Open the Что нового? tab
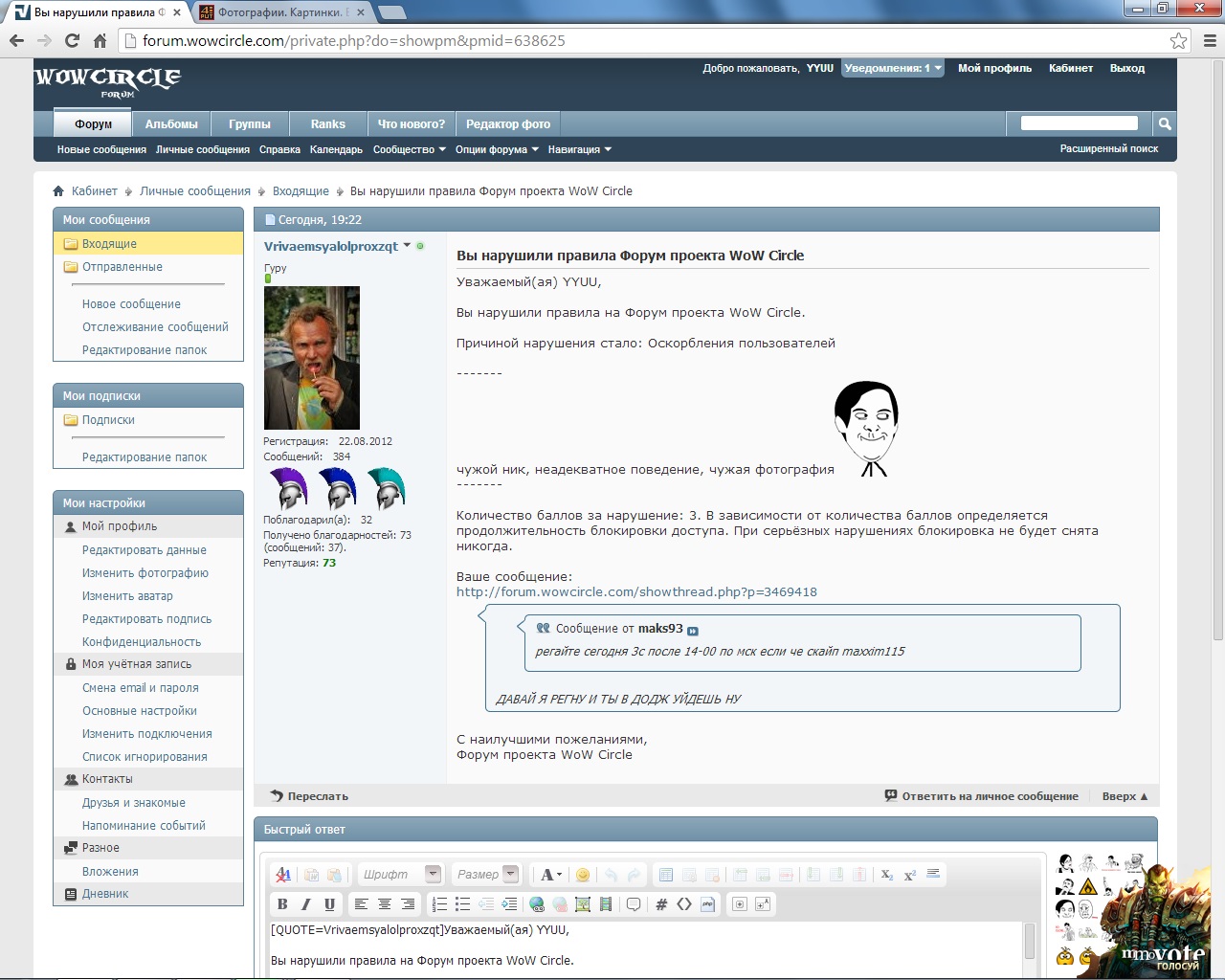This screenshot has height=980, width=1225. click(x=412, y=124)
